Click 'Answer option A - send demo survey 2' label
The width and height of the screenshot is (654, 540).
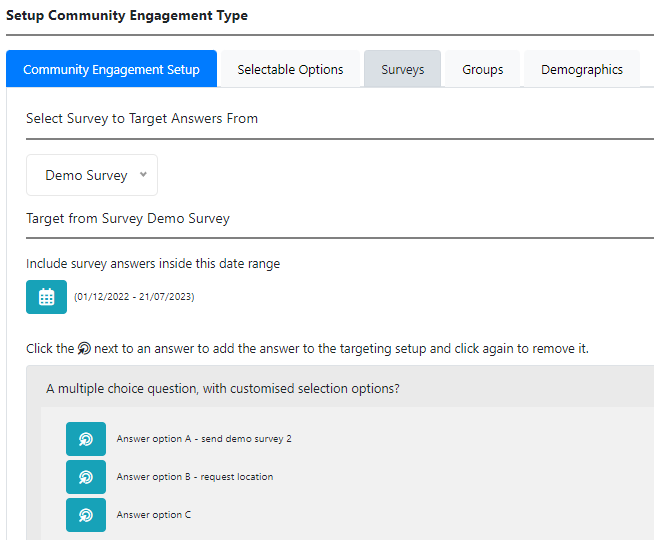tap(204, 439)
